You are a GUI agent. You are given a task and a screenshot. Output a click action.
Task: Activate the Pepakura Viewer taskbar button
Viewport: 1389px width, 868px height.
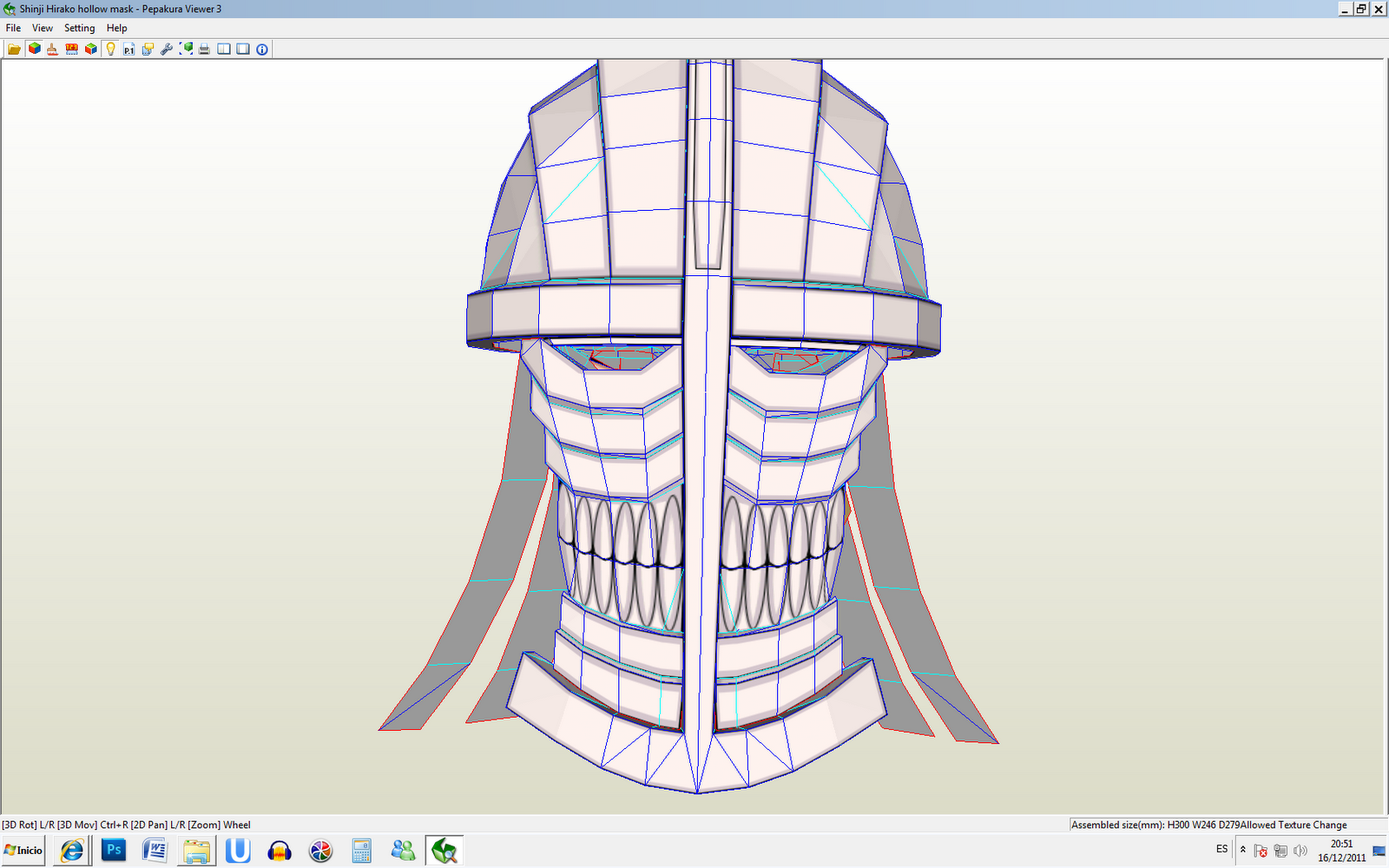coord(444,851)
